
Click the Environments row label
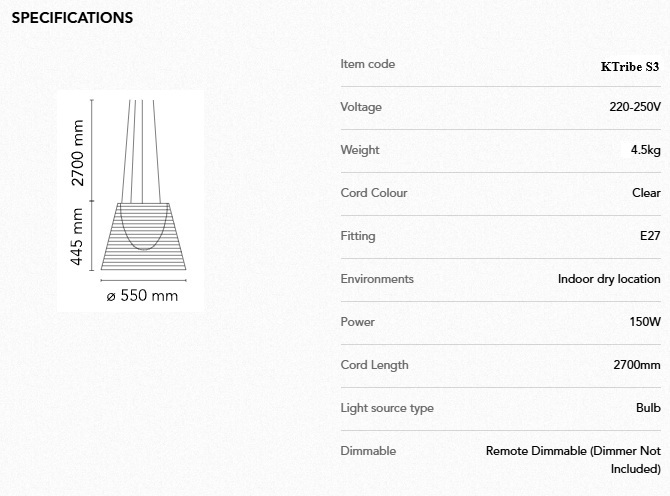tap(377, 279)
